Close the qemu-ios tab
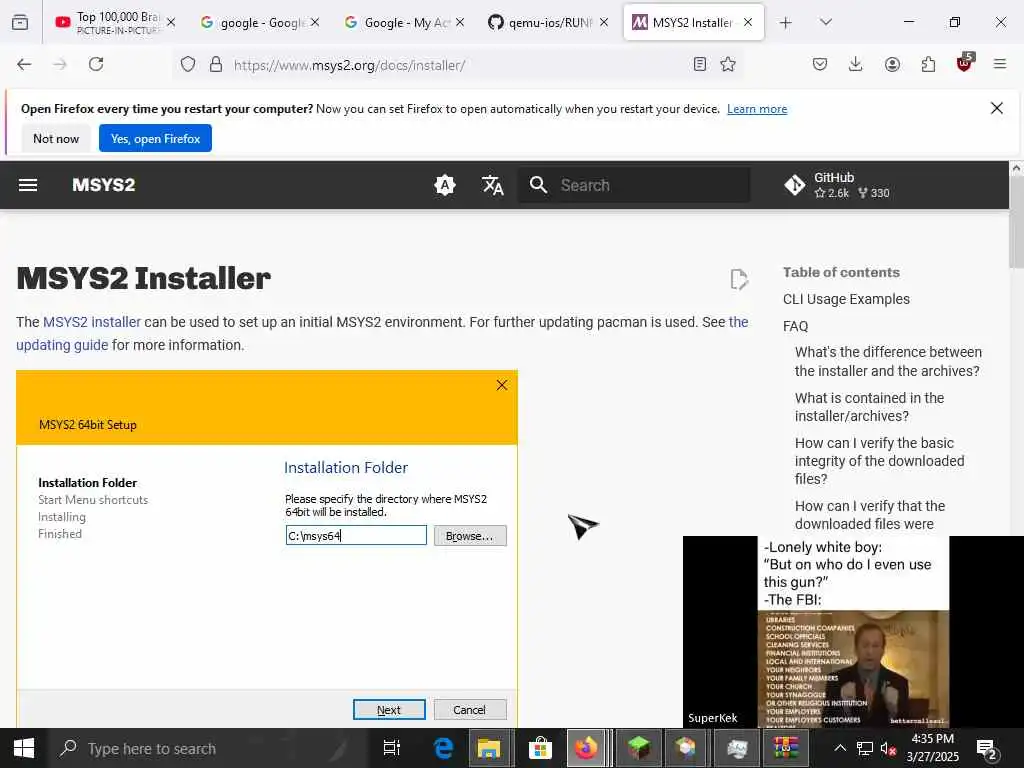Image resolution: width=1024 pixels, height=768 pixels. click(x=603, y=22)
